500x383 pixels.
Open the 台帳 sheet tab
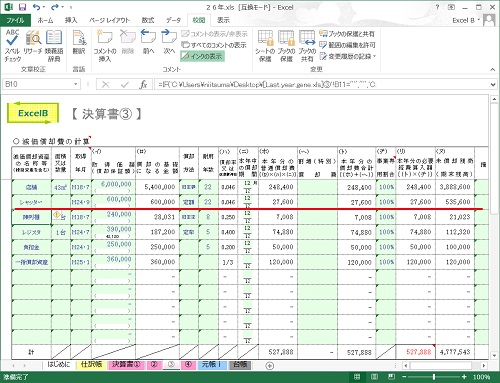[x=240, y=364]
